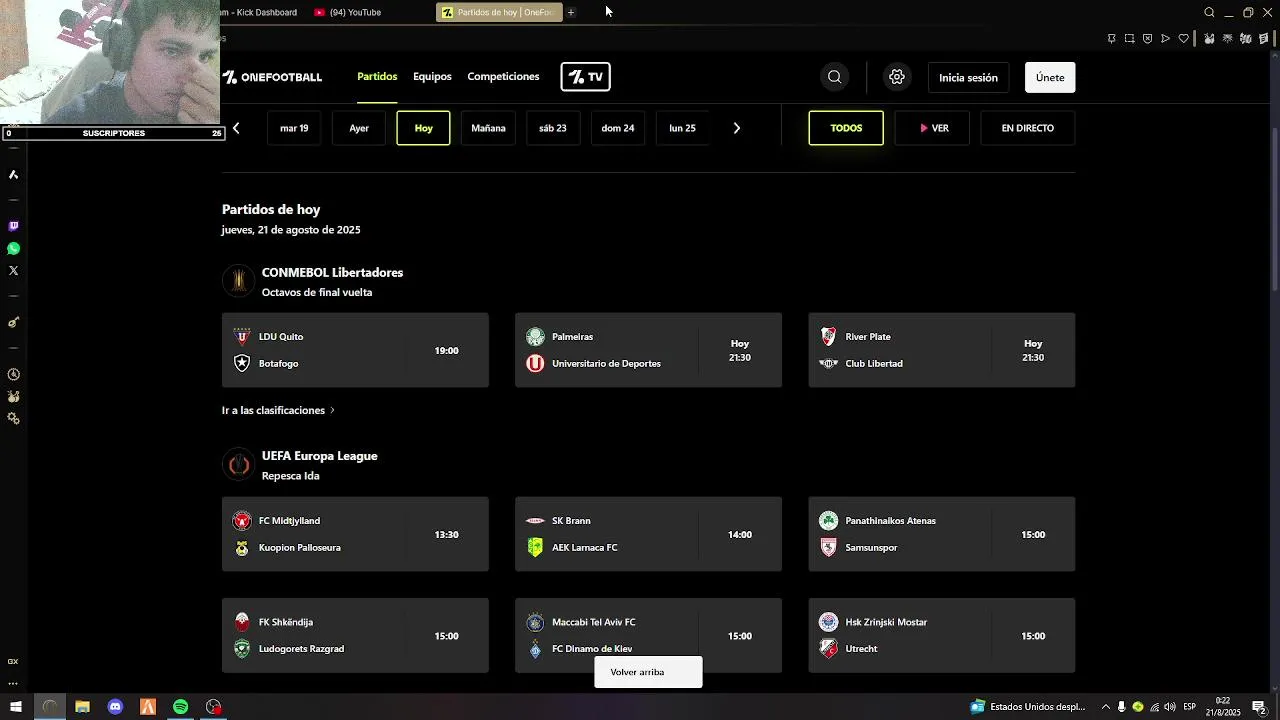Select the Mañana date
1280x720 pixels.
[488, 128]
